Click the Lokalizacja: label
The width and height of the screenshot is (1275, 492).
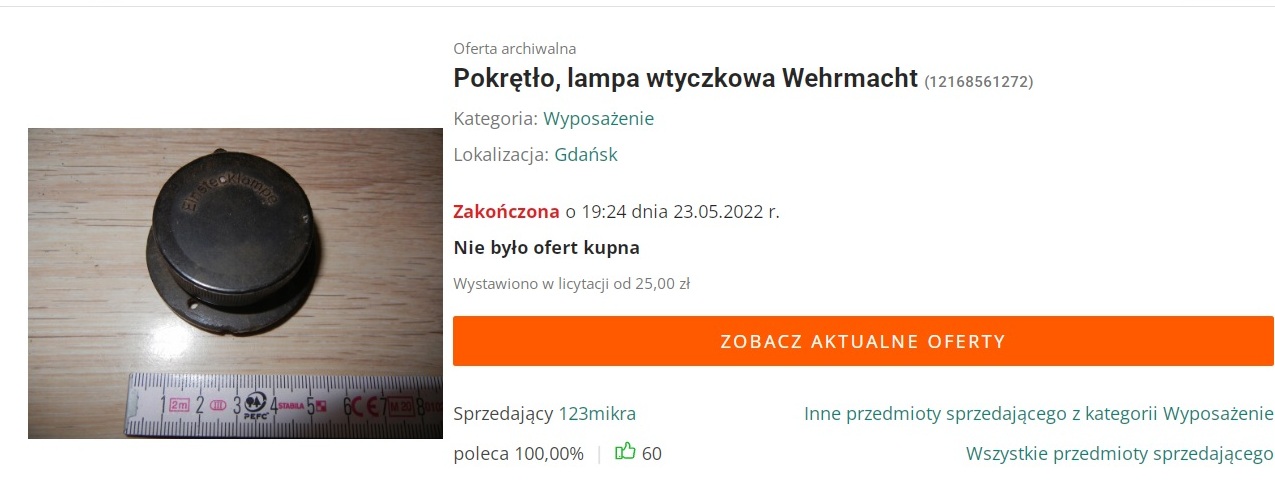point(500,155)
